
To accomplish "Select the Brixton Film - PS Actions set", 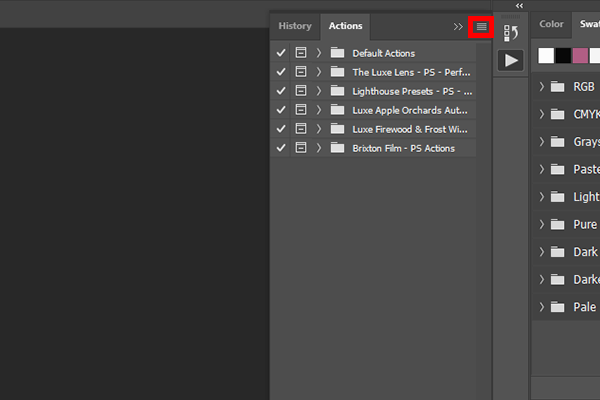I will [403, 148].
